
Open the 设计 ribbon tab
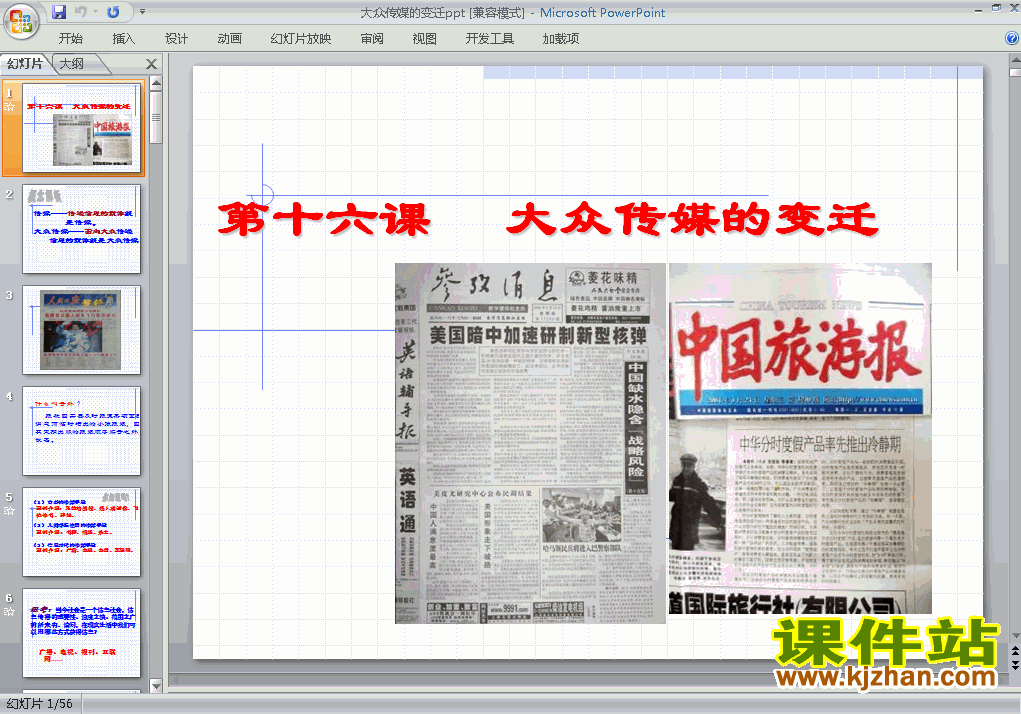(176, 38)
